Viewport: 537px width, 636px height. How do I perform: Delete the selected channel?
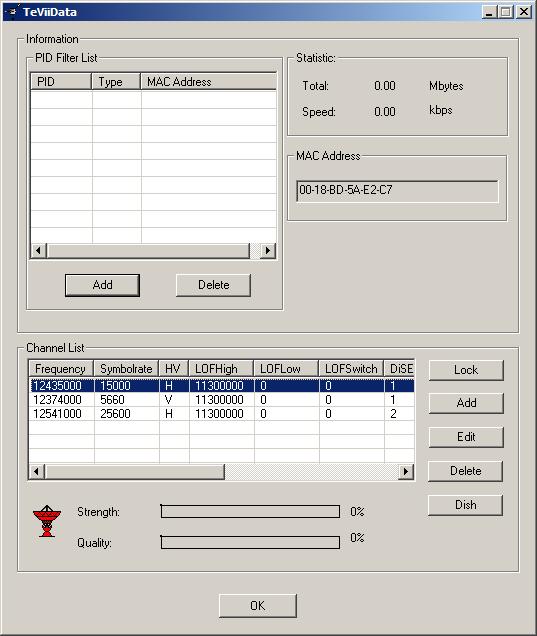click(x=465, y=471)
